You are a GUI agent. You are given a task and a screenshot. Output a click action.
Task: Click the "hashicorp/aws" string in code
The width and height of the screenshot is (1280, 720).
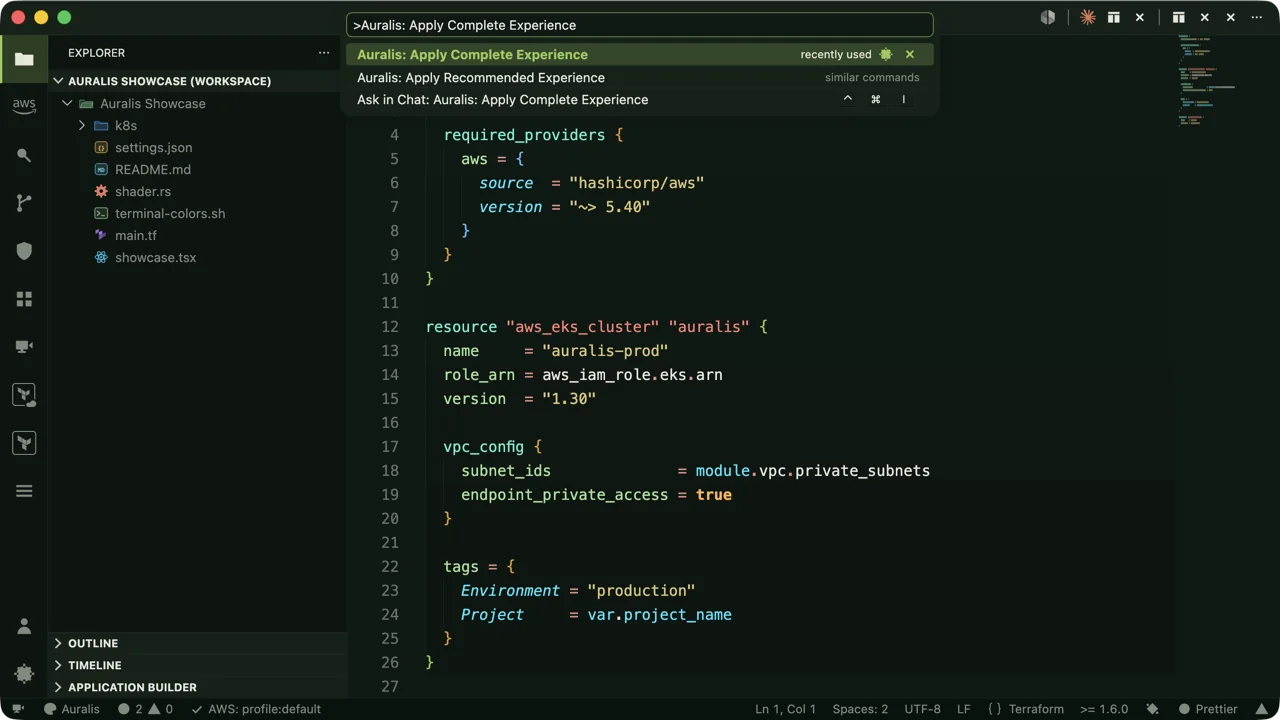(637, 183)
